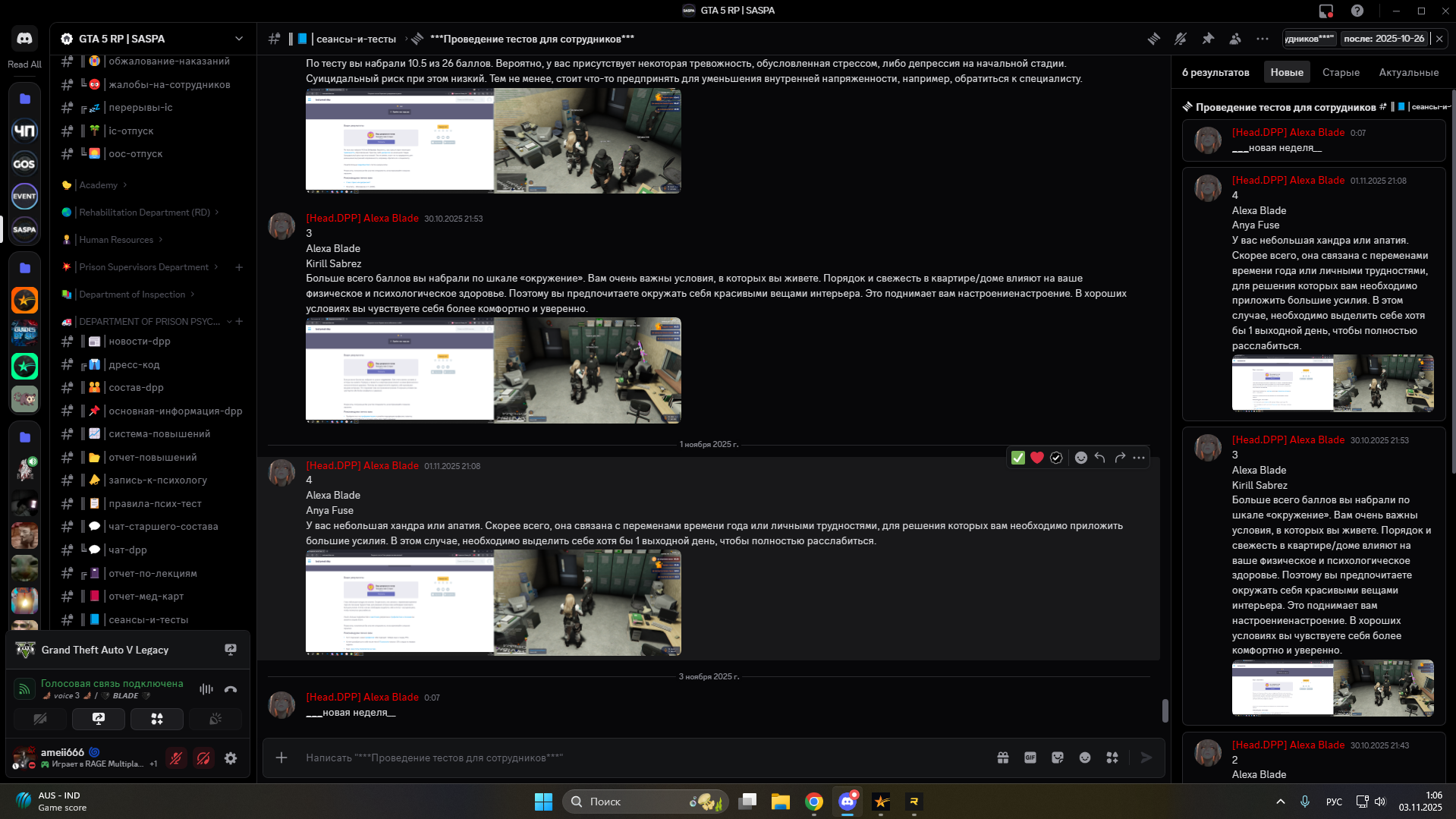Switch to Актуальные search results tab

pyautogui.click(x=1408, y=73)
